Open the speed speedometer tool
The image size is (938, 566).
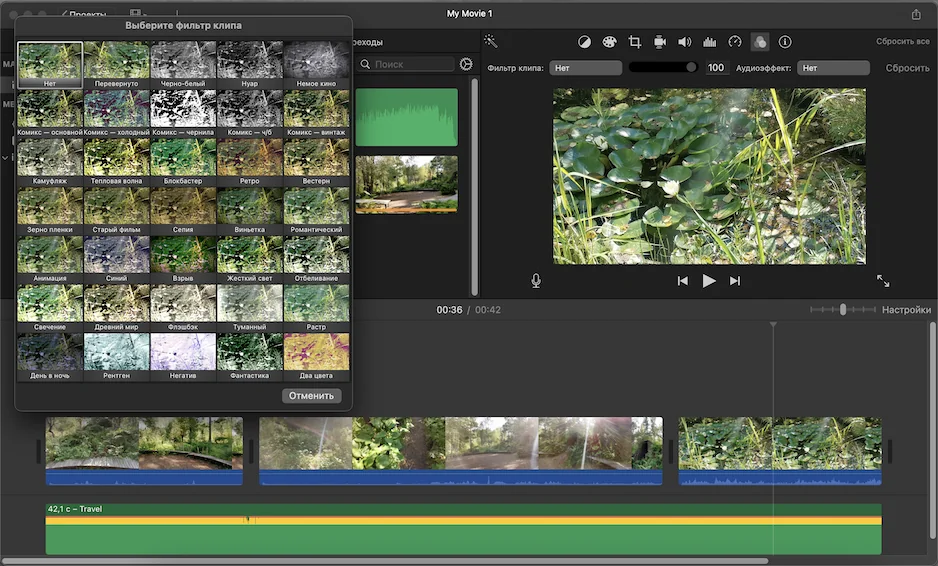(x=735, y=42)
